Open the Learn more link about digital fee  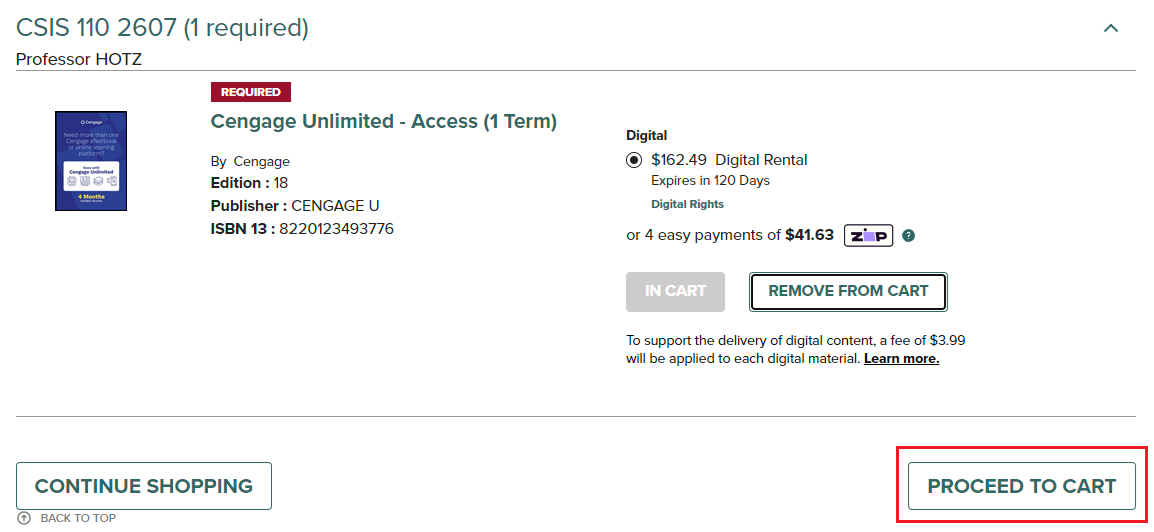(x=901, y=359)
